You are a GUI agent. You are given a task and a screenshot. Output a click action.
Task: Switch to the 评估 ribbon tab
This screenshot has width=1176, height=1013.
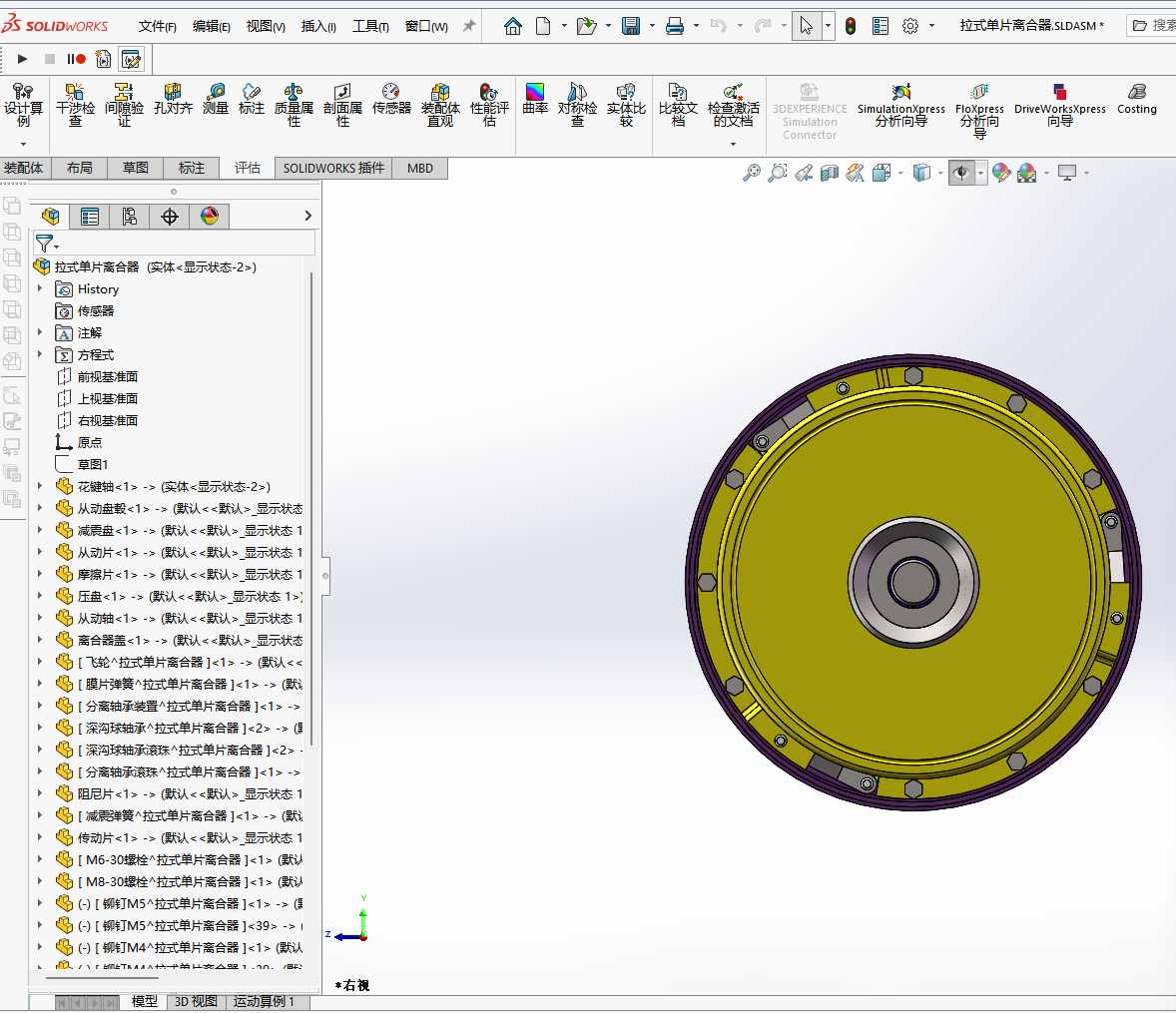pyautogui.click(x=248, y=168)
